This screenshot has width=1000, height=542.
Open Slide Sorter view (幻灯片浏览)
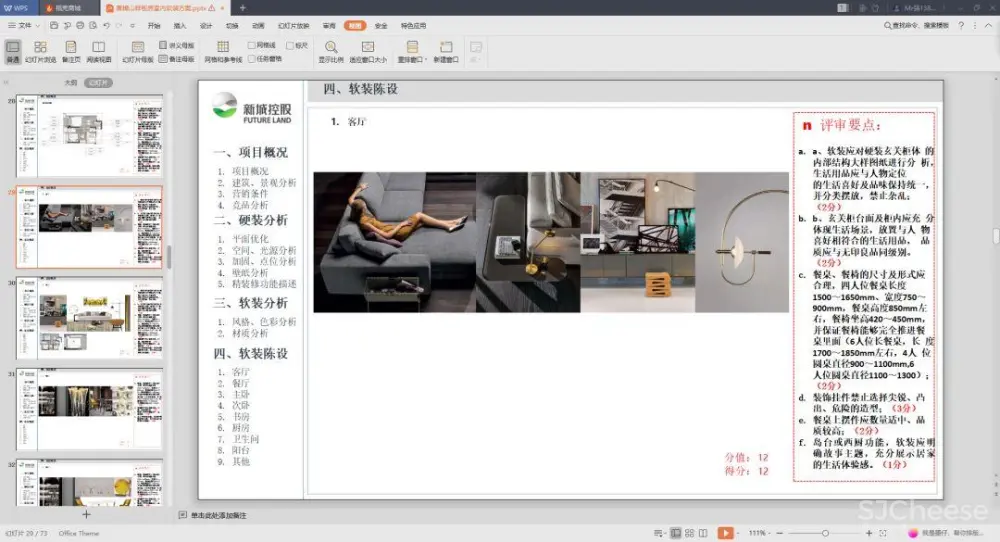40,51
